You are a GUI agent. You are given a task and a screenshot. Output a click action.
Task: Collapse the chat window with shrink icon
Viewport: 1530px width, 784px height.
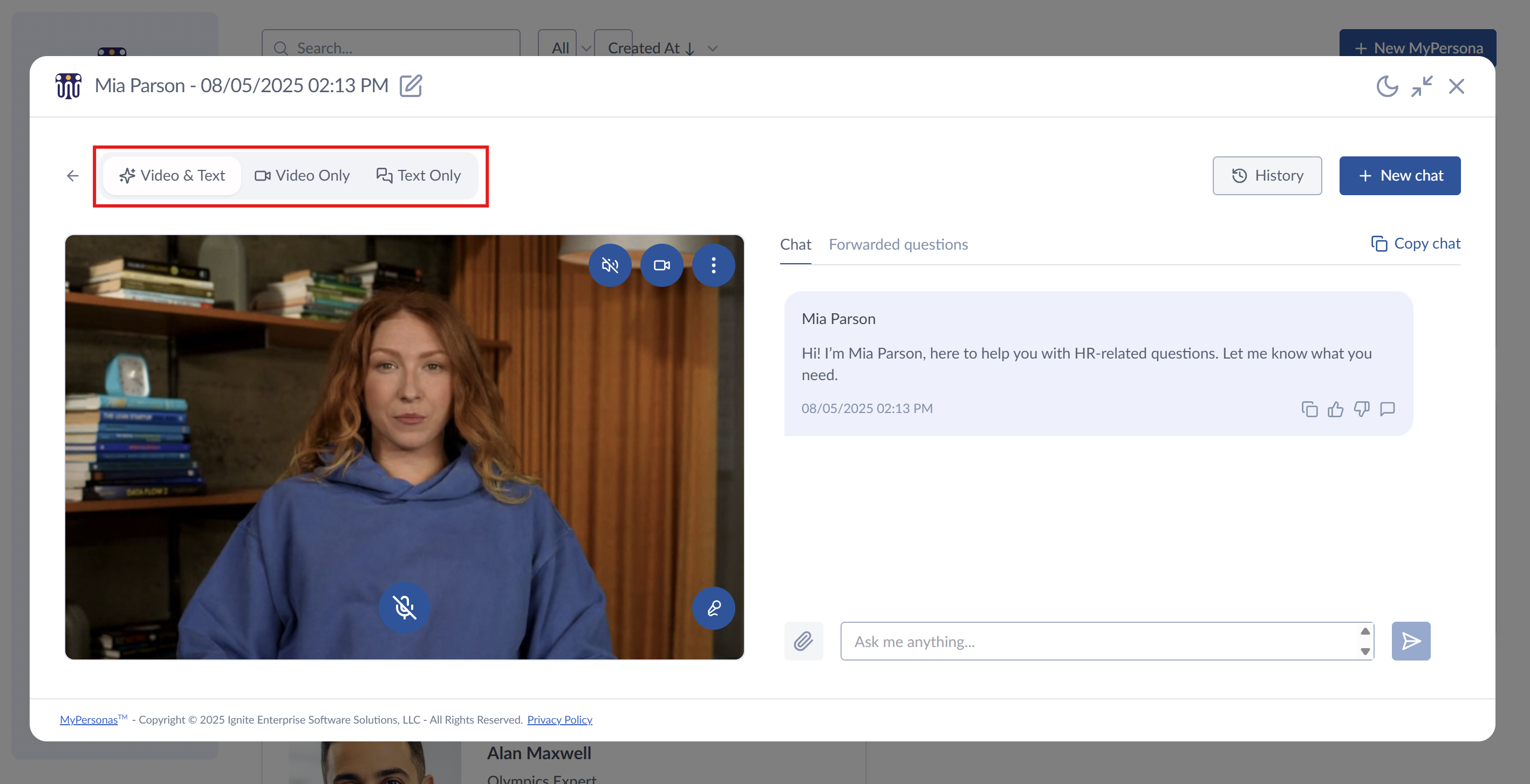tap(1422, 86)
